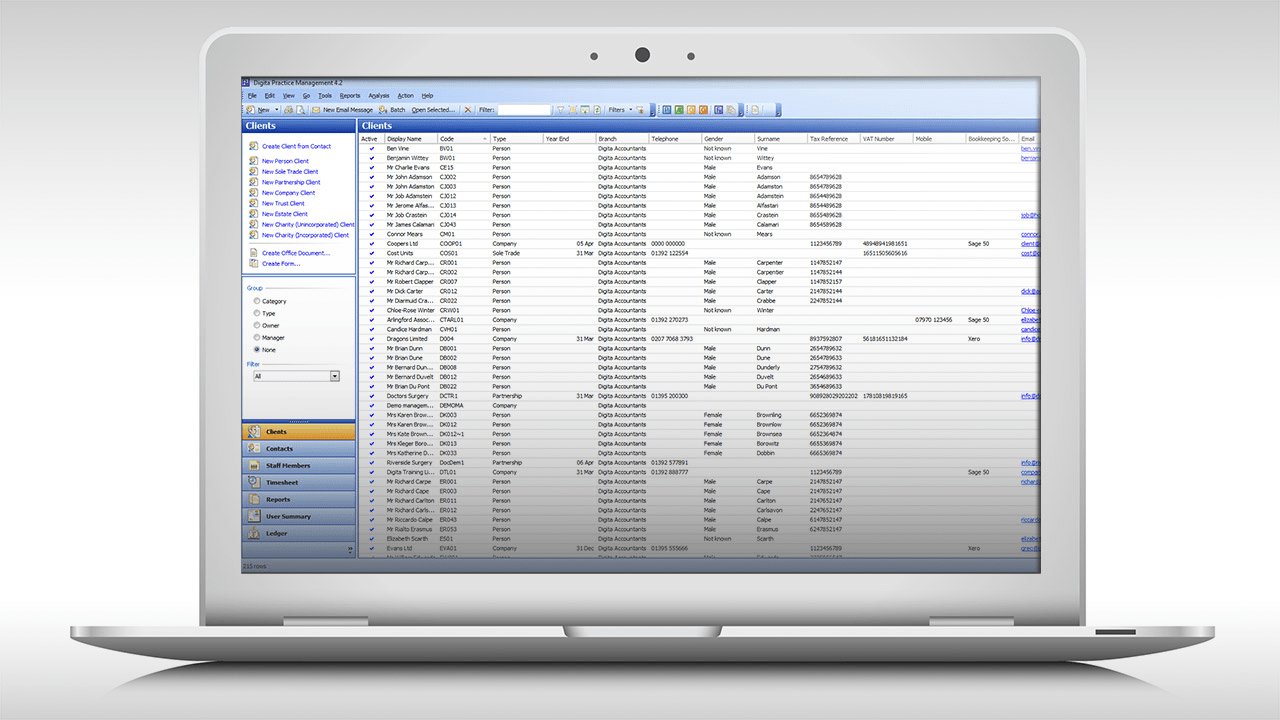Click the Open Selected... button
The height and width of the screenshot is (720, 1280).
[433, 110]
